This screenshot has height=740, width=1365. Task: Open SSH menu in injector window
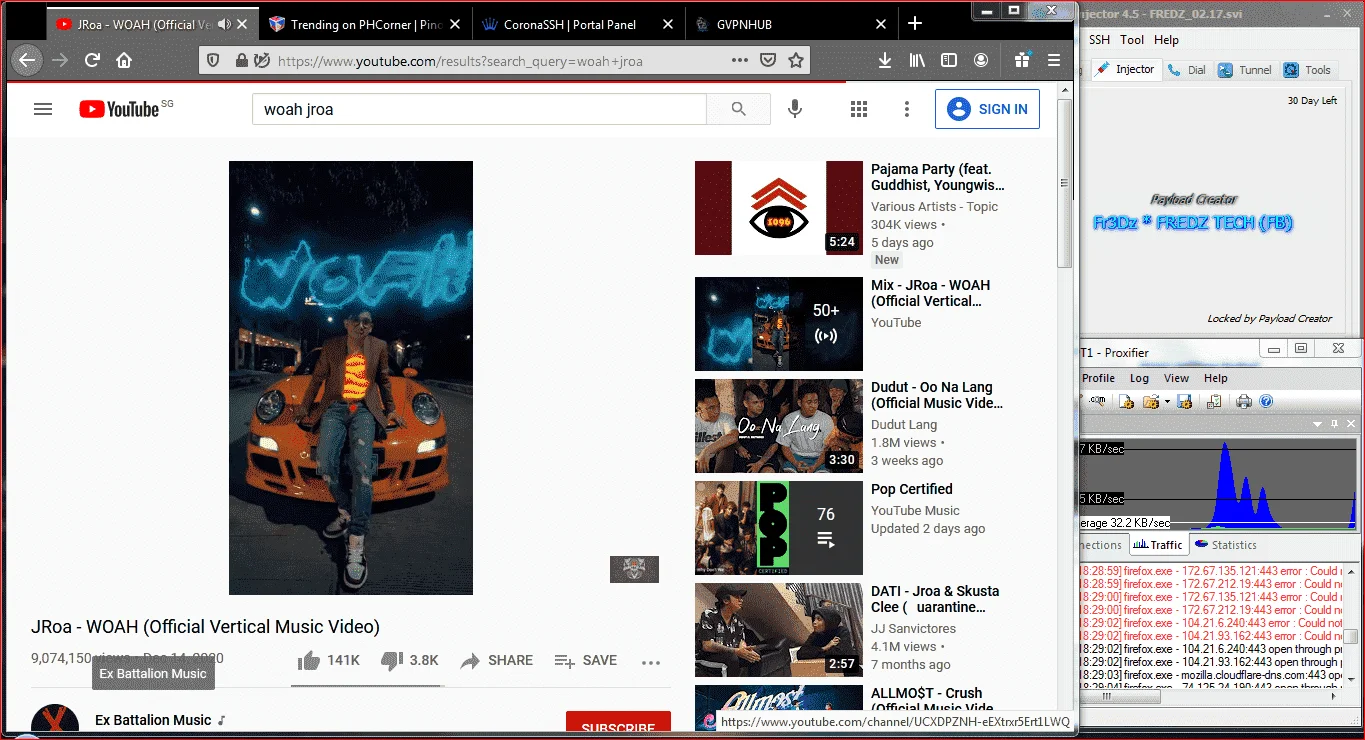[1099, 40]
